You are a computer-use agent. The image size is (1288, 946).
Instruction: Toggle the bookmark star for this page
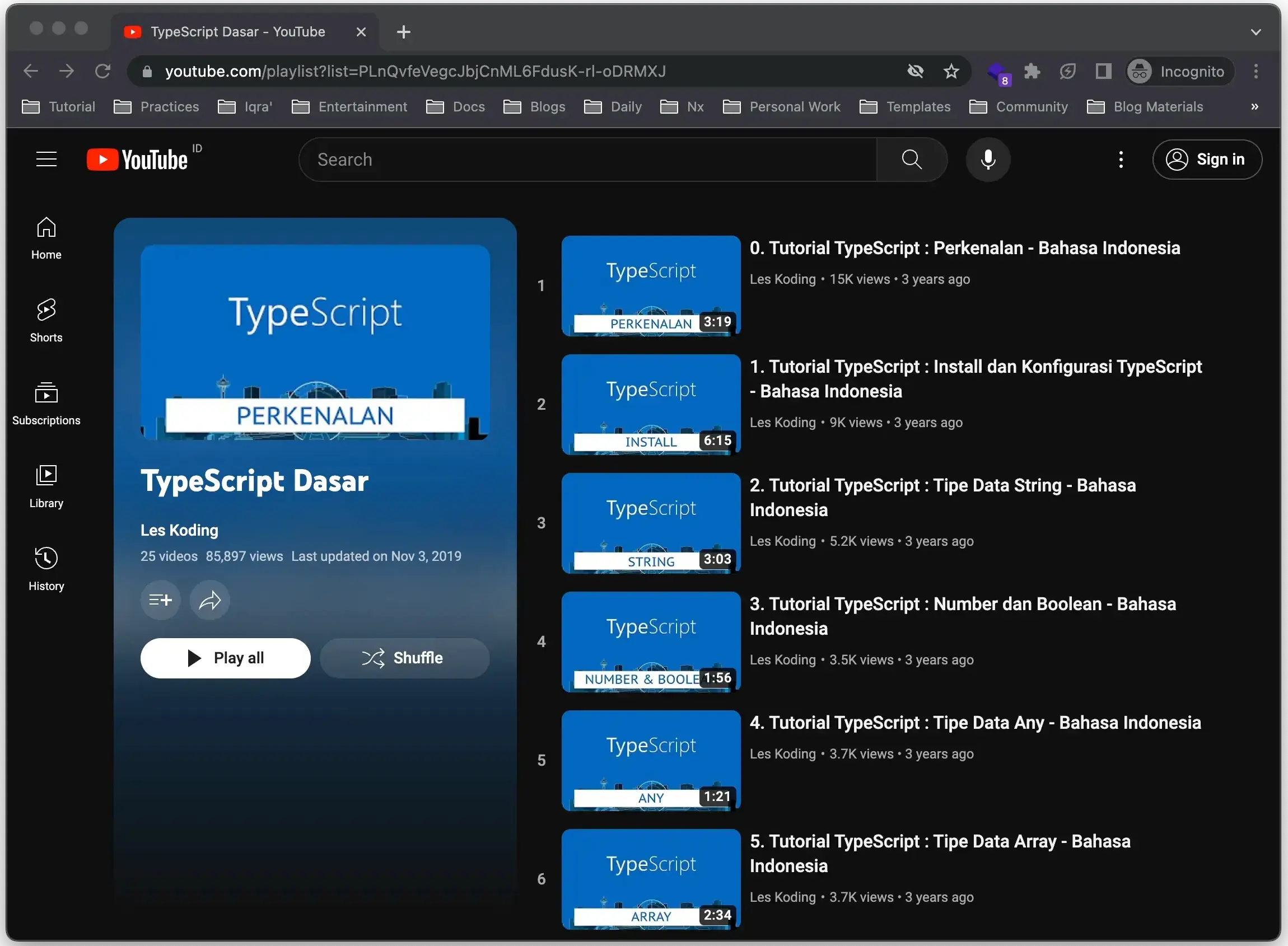(951, 71)
